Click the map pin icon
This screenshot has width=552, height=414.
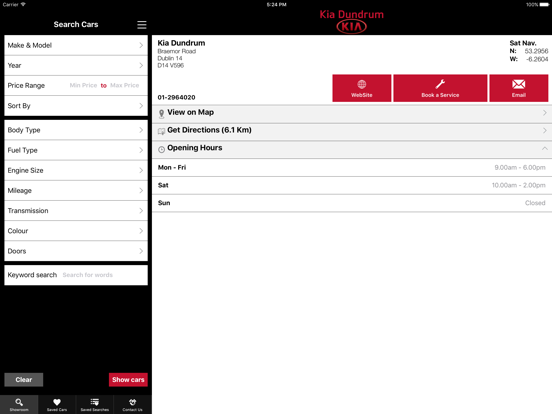click(161, 114)
